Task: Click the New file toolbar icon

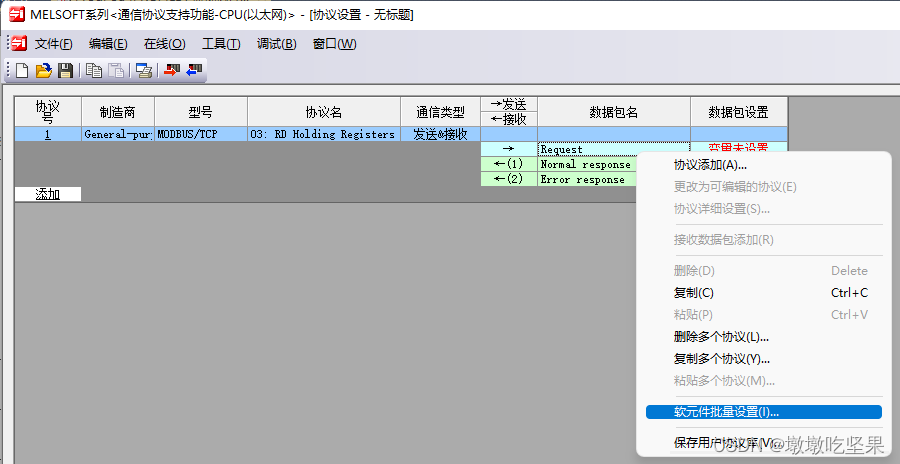Action: (x=22, y=71)
